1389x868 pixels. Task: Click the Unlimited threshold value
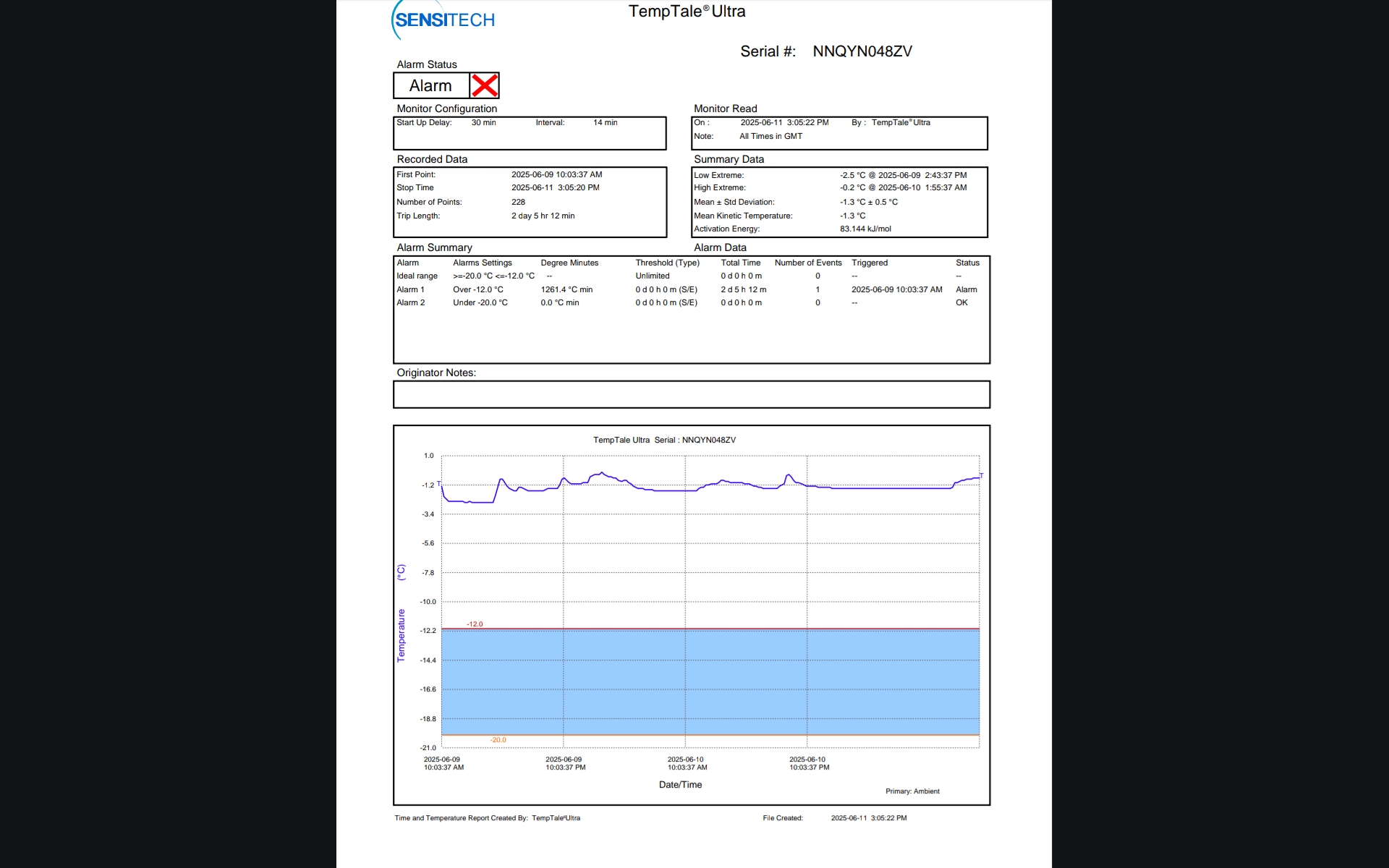(653, 276)
